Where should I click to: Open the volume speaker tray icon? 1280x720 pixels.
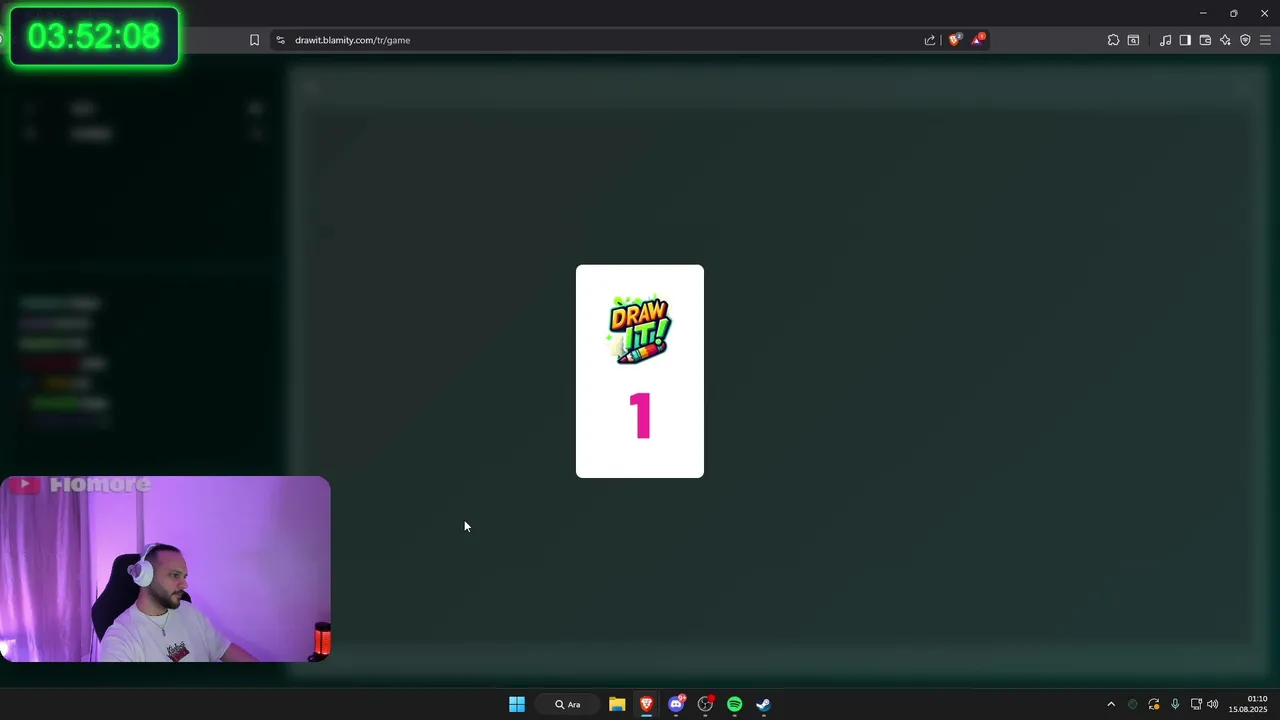point(1213,704)
